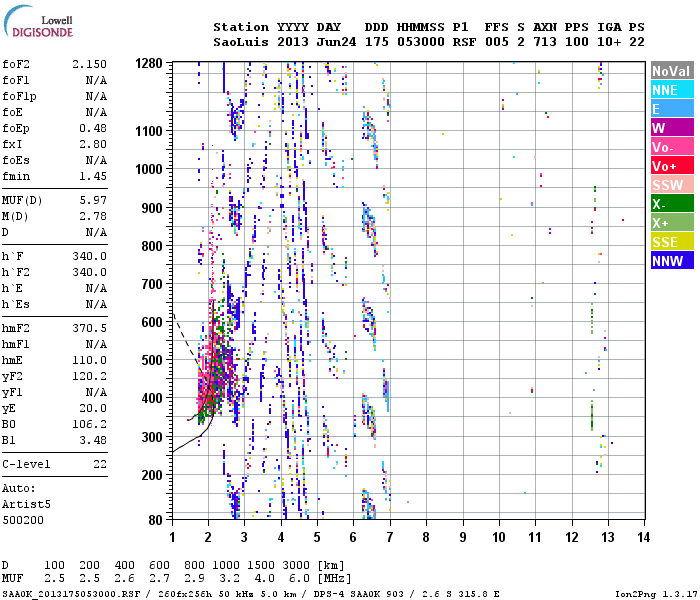The width and height of the screenshot is (700, 600).
Task: Click the 600 km height axis label
Action: 152,322
